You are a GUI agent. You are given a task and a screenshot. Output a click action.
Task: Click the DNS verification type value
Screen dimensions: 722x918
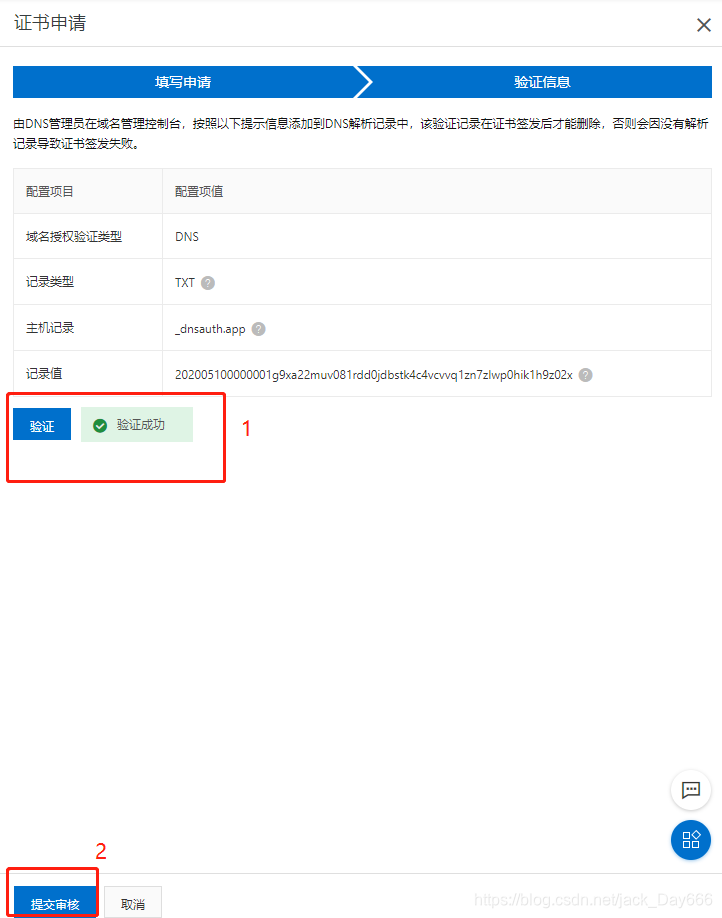point(187,237)
